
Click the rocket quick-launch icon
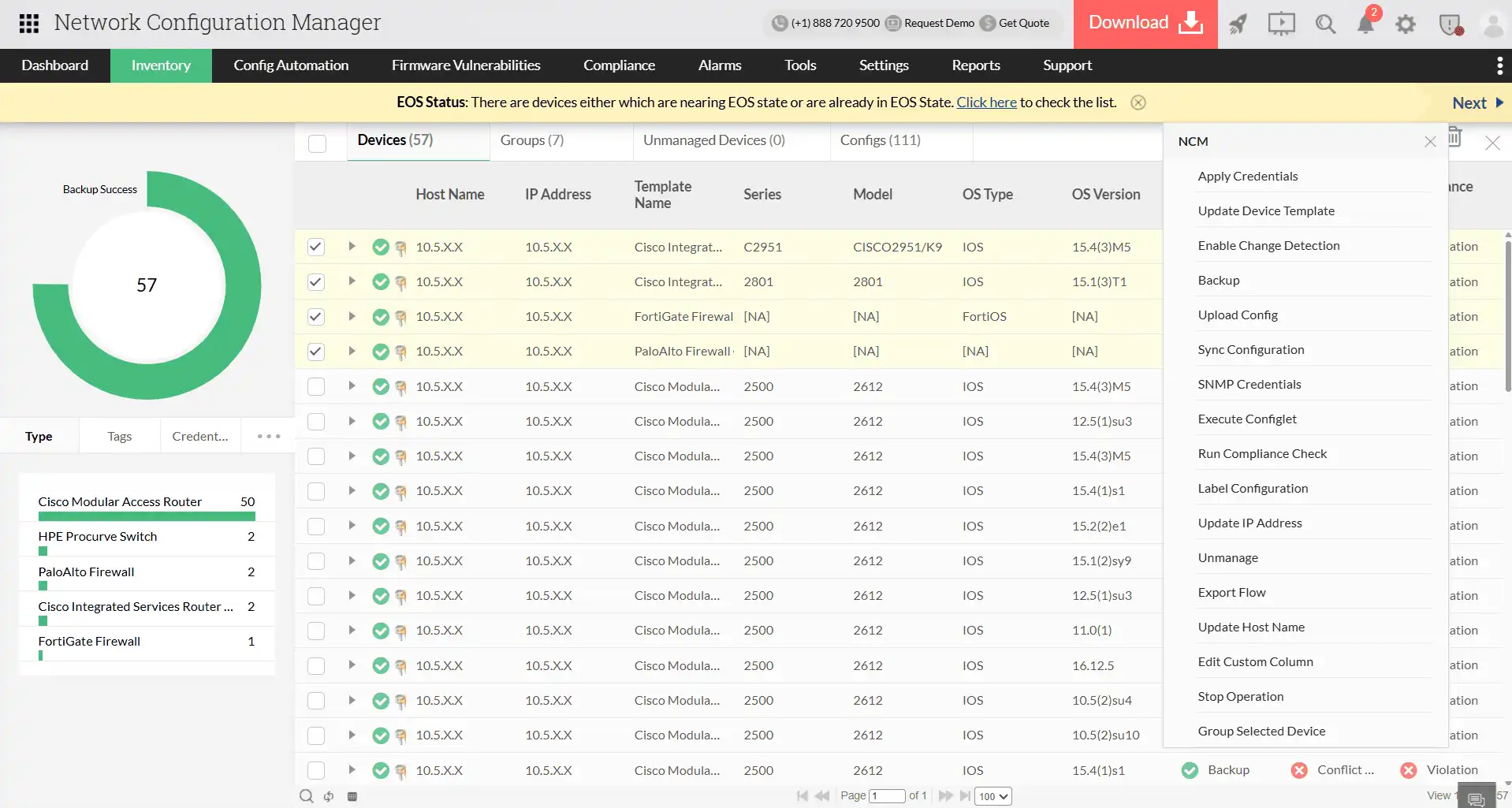1238,24
